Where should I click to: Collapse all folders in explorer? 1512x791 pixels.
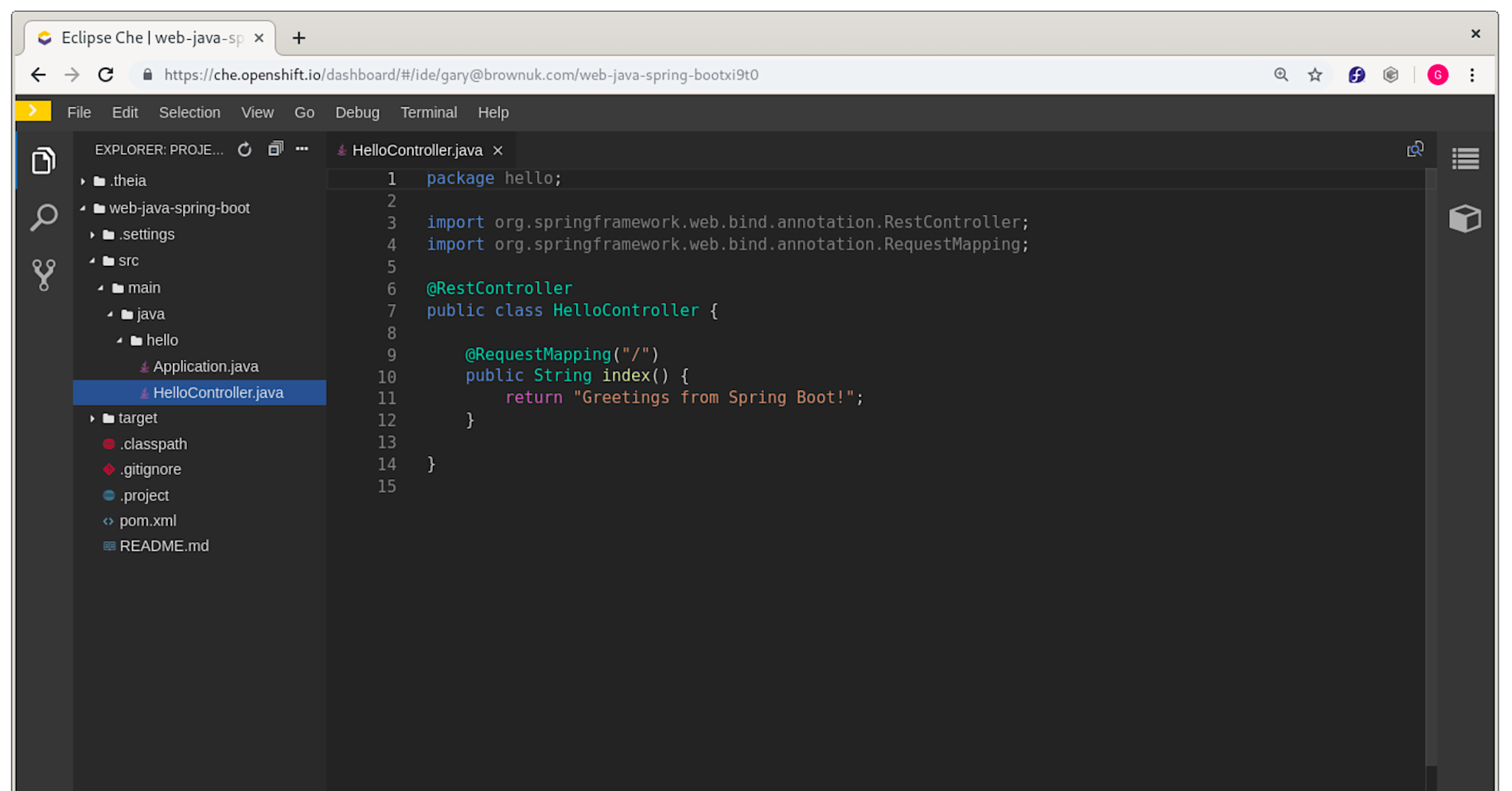coord(275,150)
